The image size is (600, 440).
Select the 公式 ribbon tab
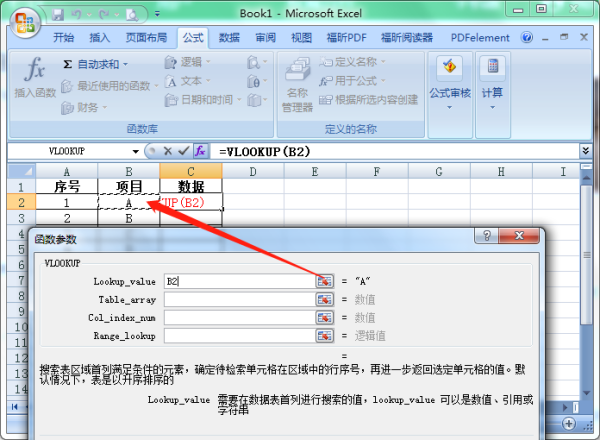(193, 37)
